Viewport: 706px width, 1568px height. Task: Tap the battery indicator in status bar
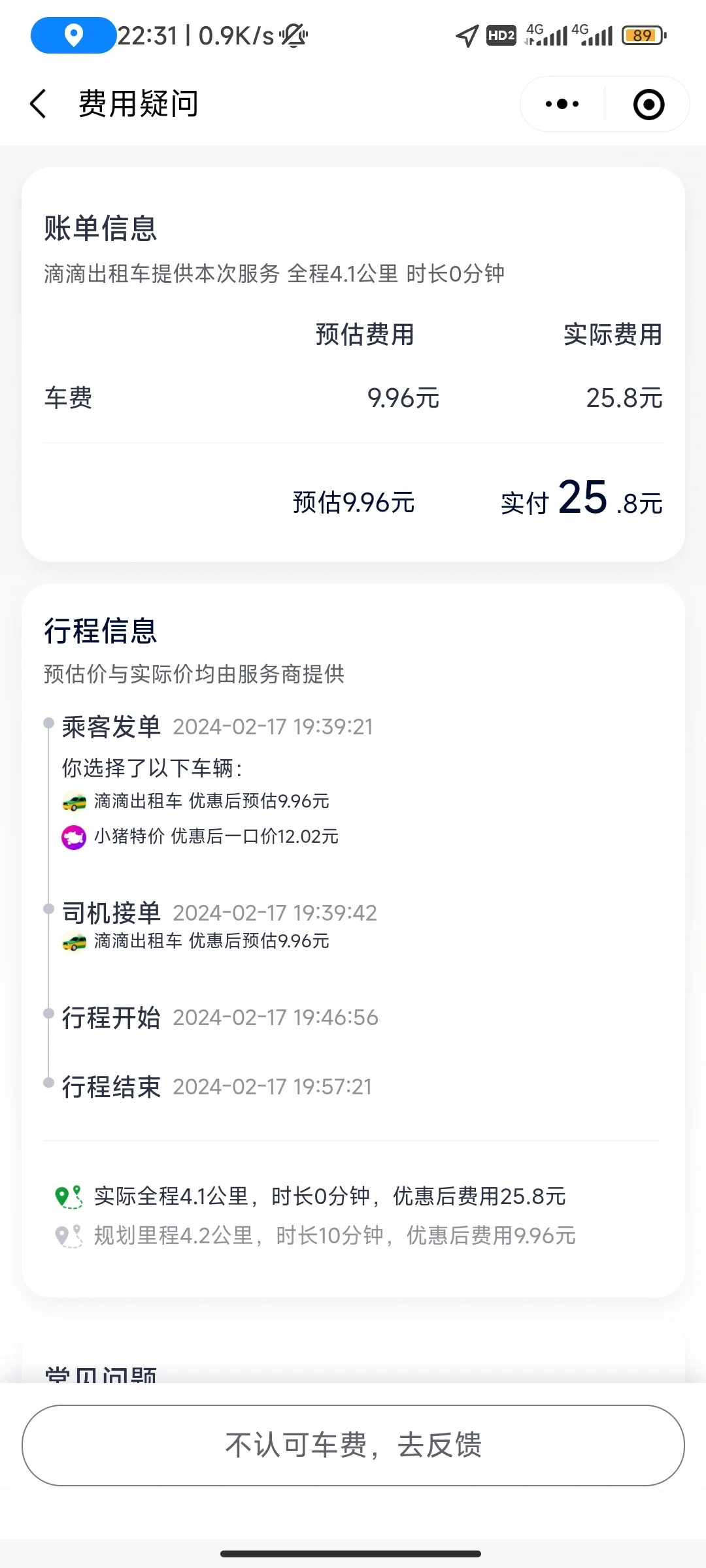(x=645, y=35)
